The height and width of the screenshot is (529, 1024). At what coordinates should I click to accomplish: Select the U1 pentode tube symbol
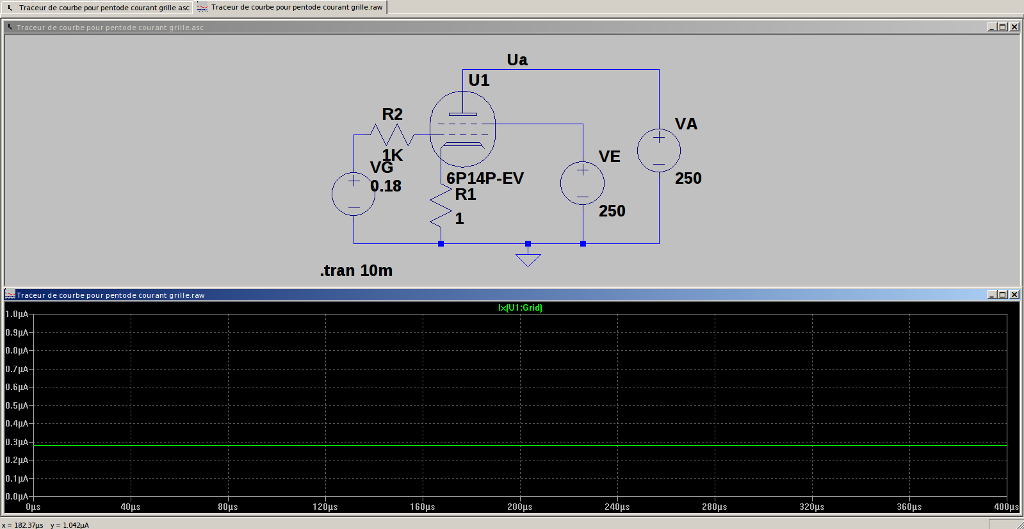tap(462, 129)
